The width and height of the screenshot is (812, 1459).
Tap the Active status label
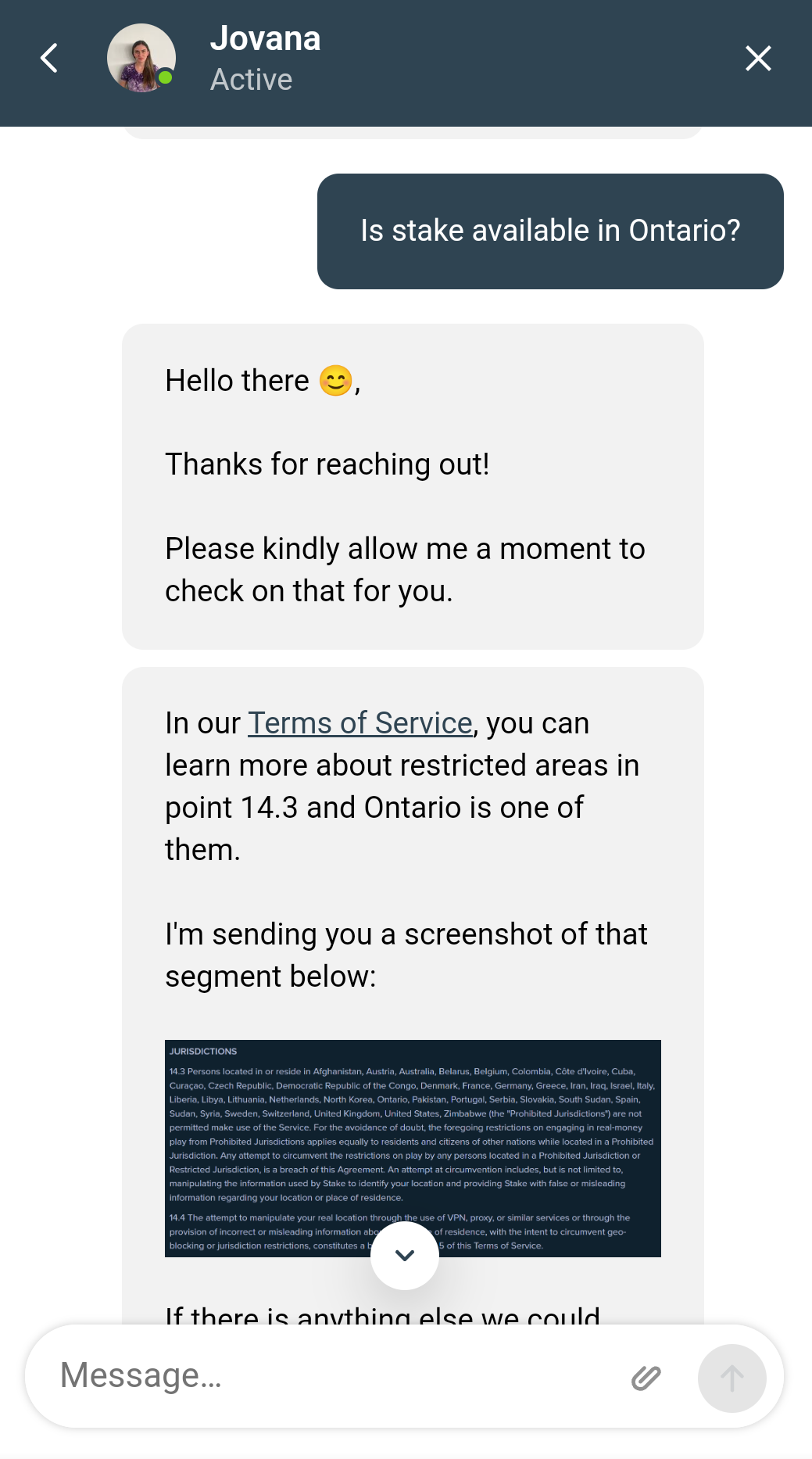click(x=251, y=80)
